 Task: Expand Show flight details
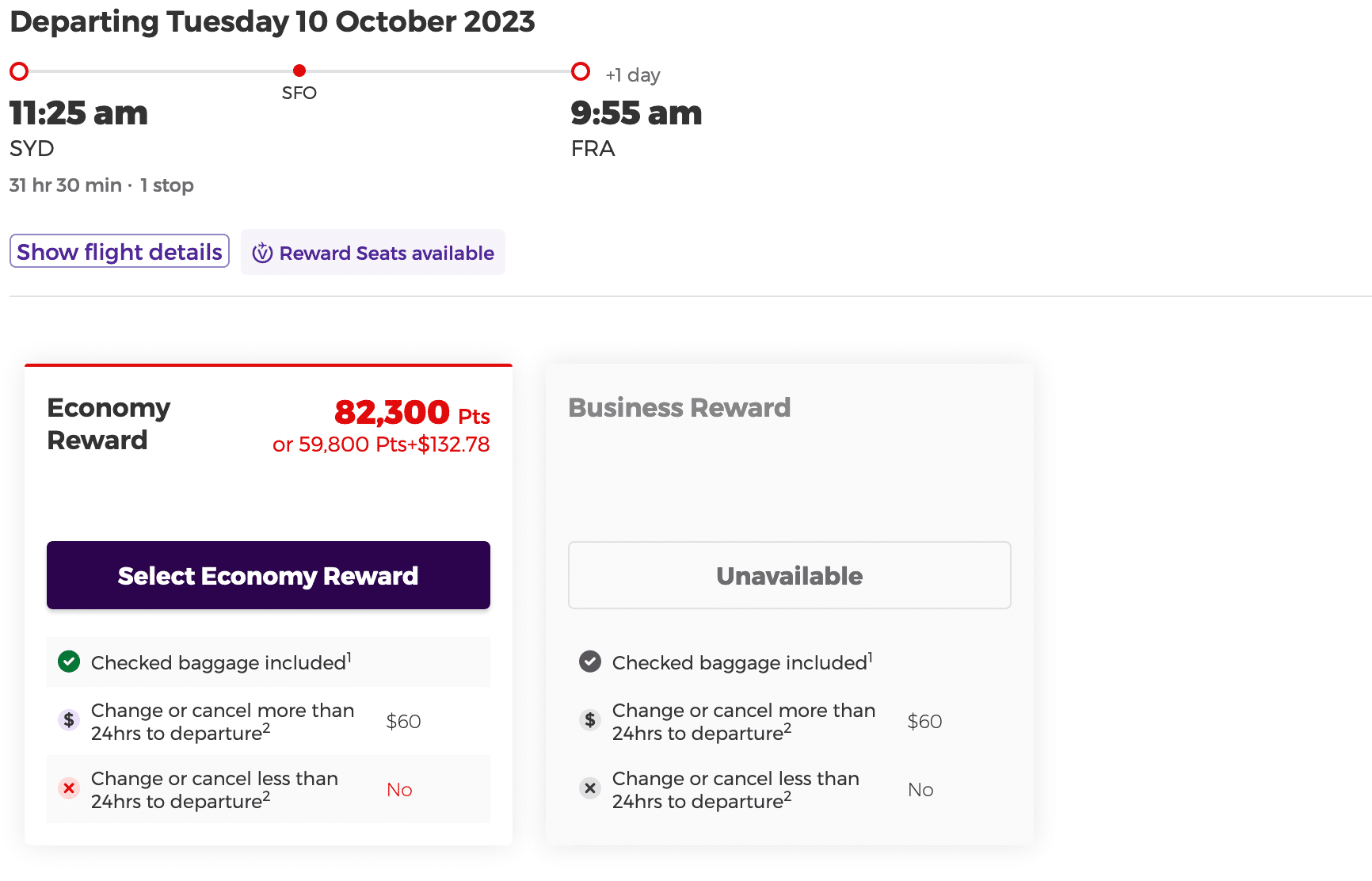click(120, 251)
